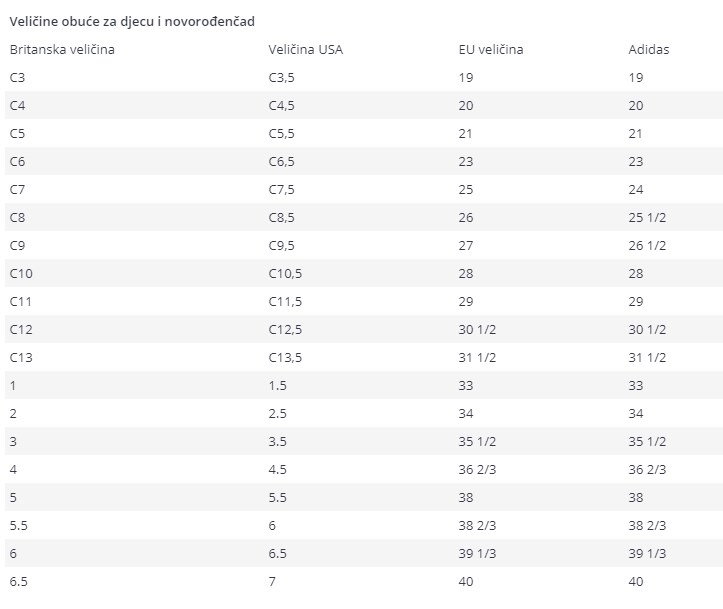This screenshot has height=609, width=723.
Task: Select the C12,5 USA size cell
Action: click(x=285, y=330)
